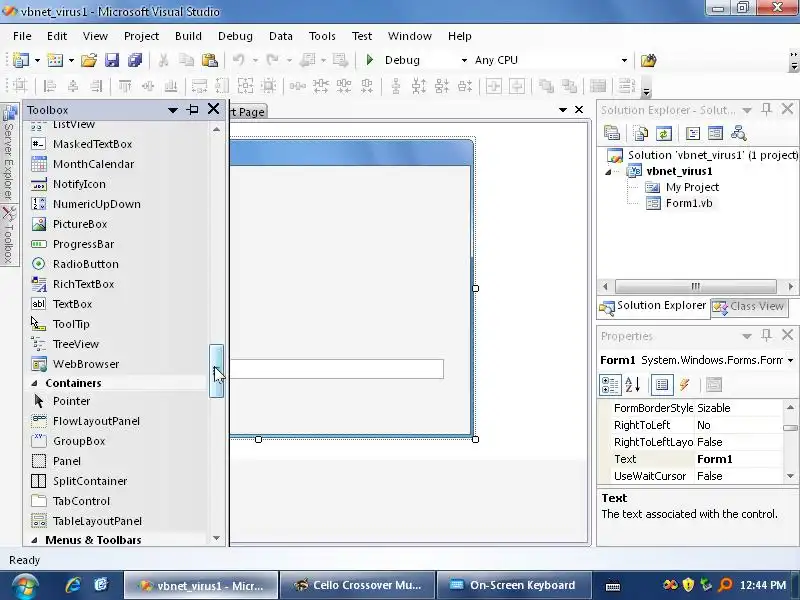Screen dimensions: 800x600
Task: Choose the TreeView control in the Toolbox
Action: pos(76,344)
